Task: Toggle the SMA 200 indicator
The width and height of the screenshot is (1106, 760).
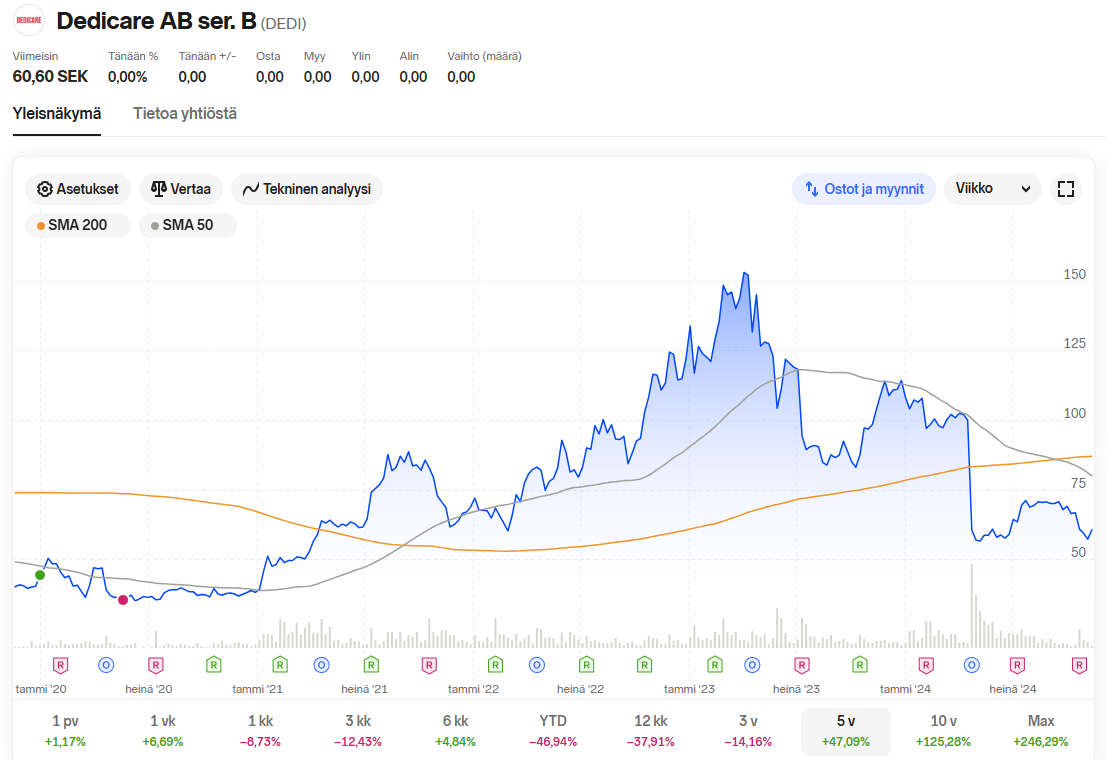Action: tap(78, 225)
